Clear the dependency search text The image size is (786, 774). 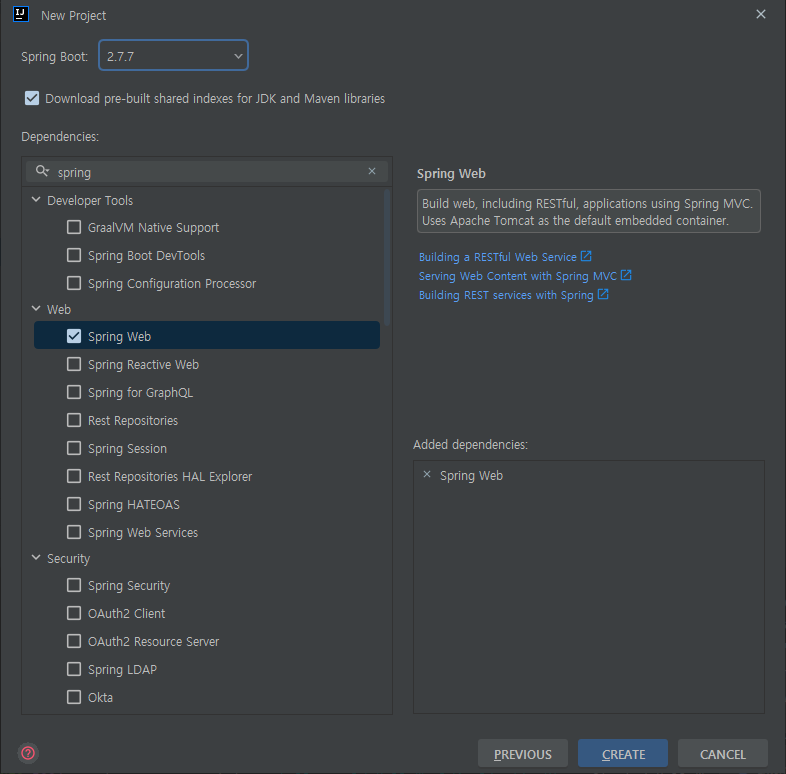(x=372, y=171)
